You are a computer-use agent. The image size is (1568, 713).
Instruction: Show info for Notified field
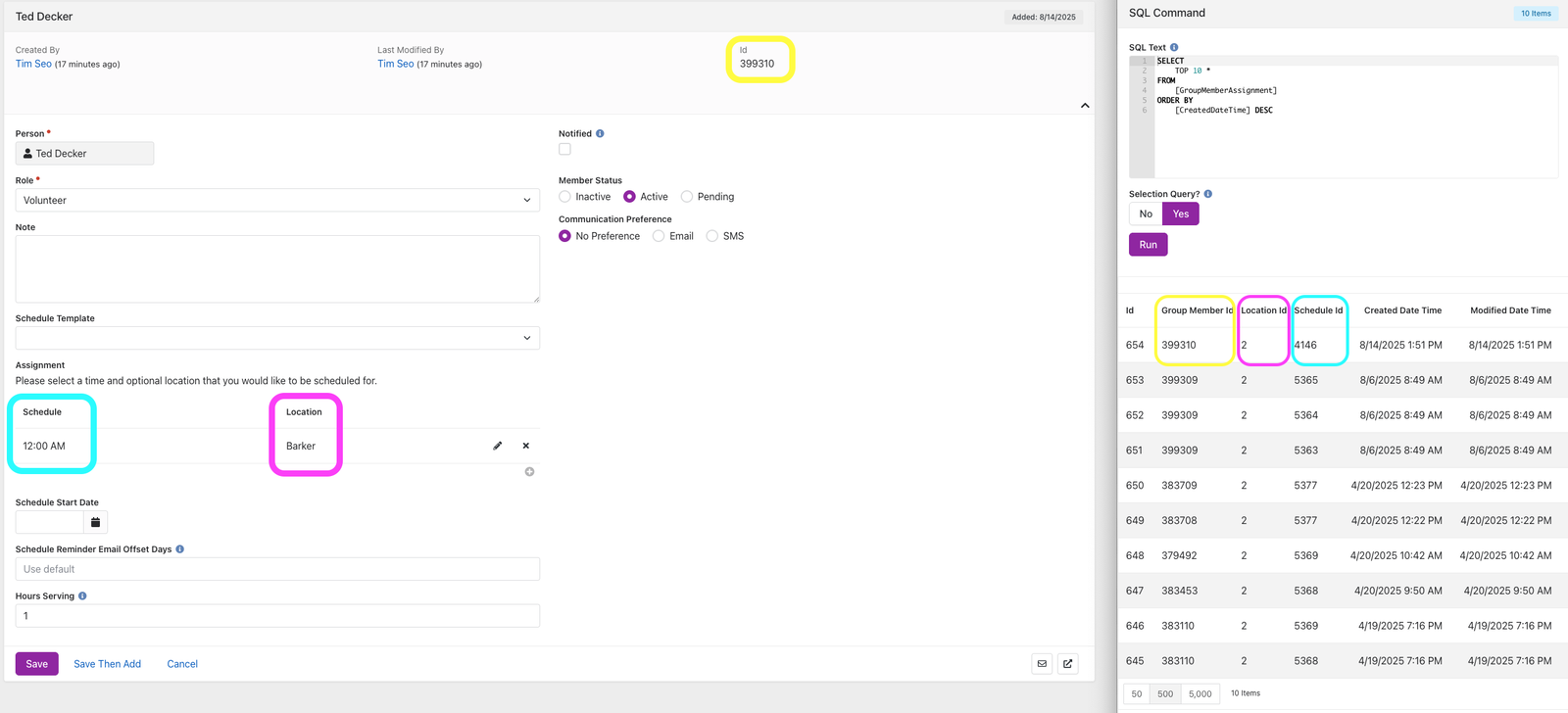click(600, 133)
